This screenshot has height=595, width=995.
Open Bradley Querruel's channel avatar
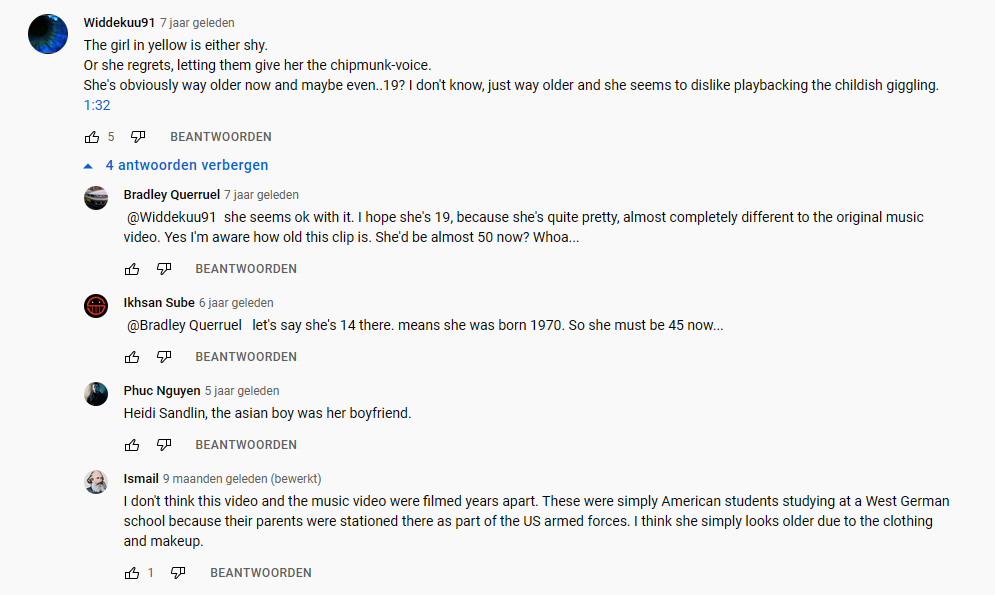pos(96,198)
